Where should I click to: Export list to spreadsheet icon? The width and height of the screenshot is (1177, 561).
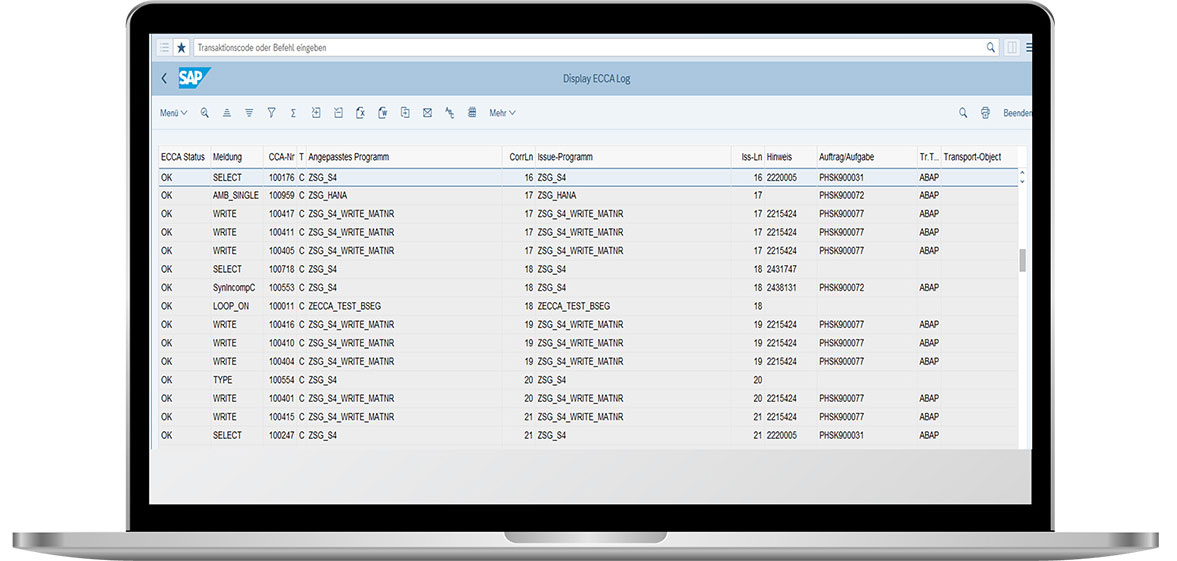pyautogui.click(x=360, y=113)
